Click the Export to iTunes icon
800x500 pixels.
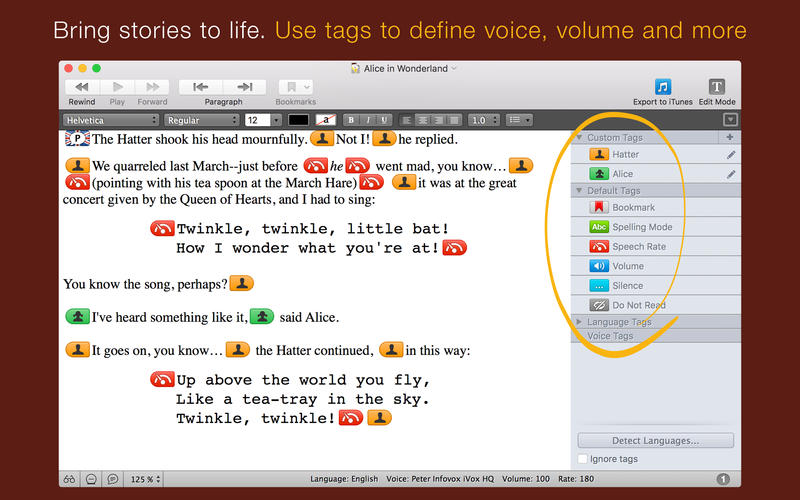(663, 87)
